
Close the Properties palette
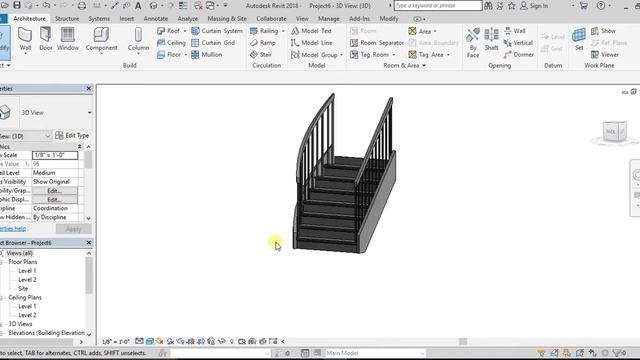(x=89, y=88)
